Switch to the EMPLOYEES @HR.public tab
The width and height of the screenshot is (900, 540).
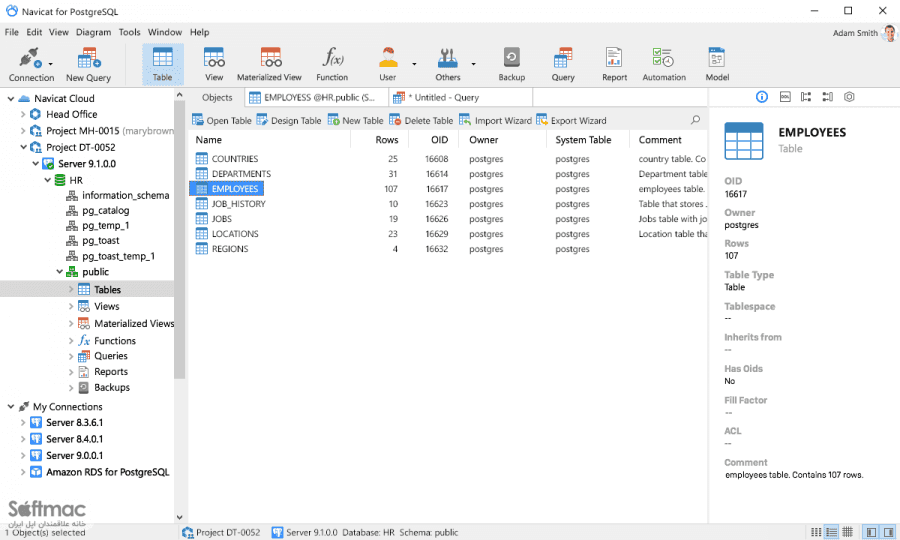click(x=317, y=98)
